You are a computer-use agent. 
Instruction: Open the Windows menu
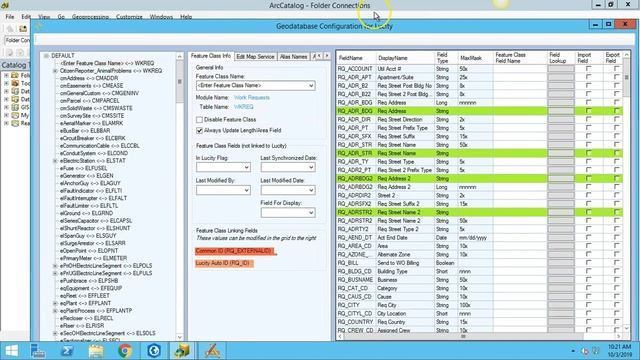(x=161, y=17)
